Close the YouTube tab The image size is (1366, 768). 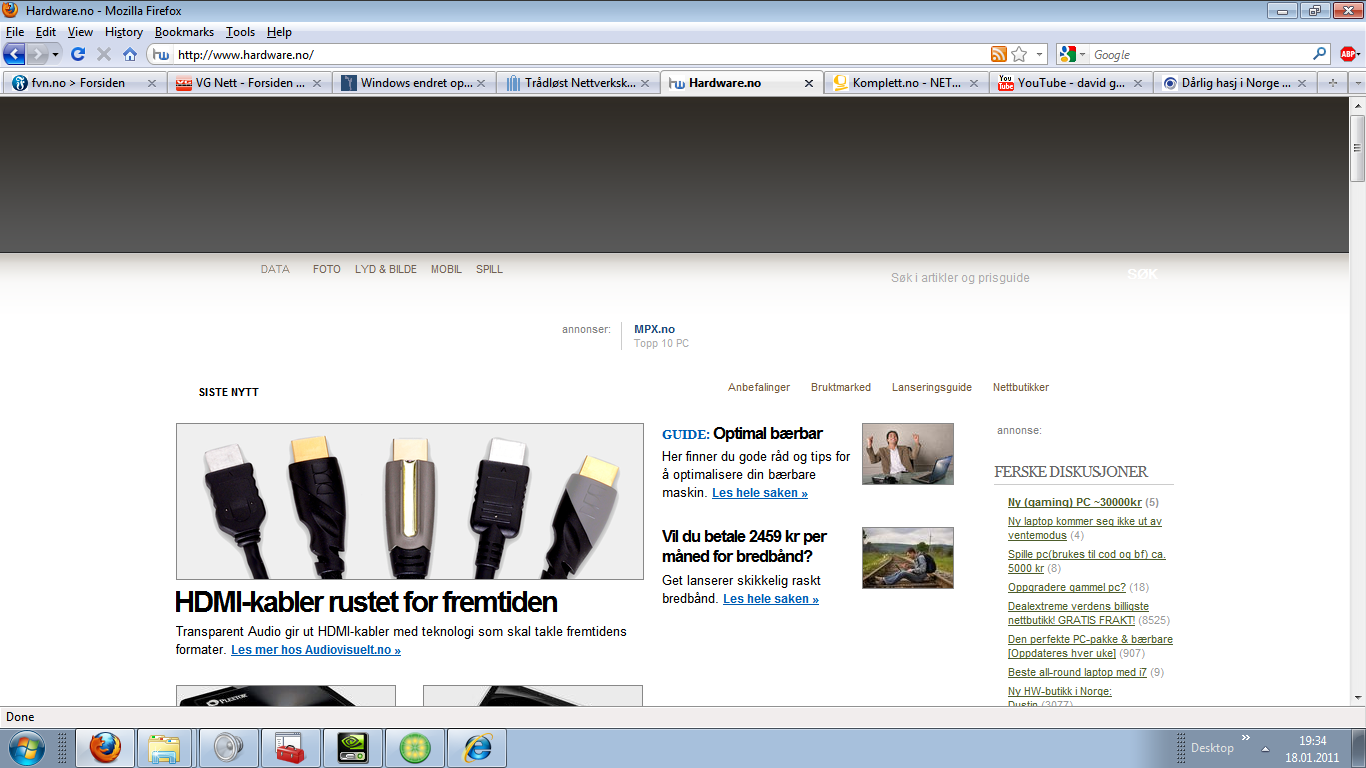(x=1138, y=83)
